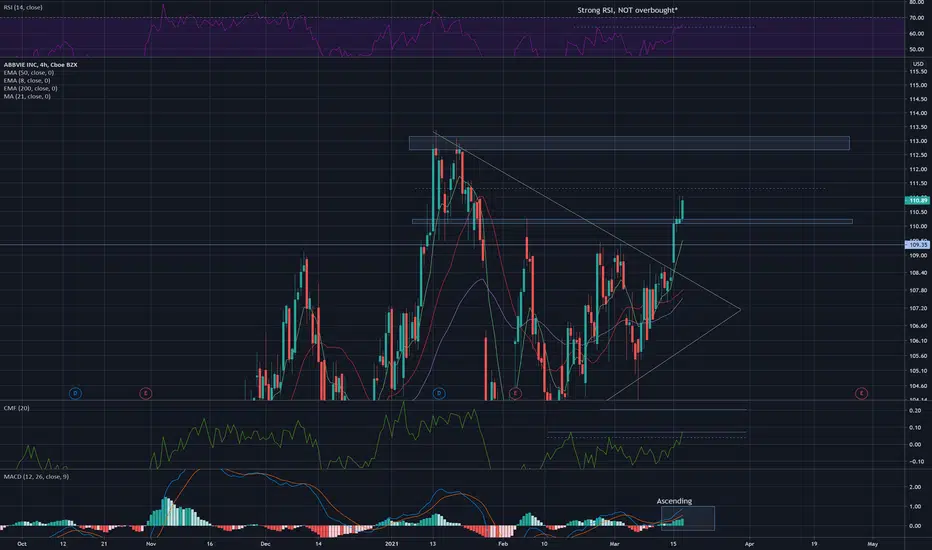Click the Feb label on time axis
This screenshot has width=932, height=550.
[503, 543]
